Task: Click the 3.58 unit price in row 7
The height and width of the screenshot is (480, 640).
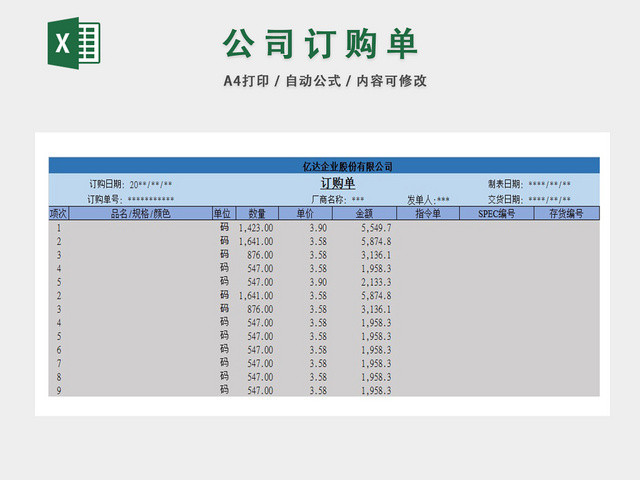Action: pos(318,363)
